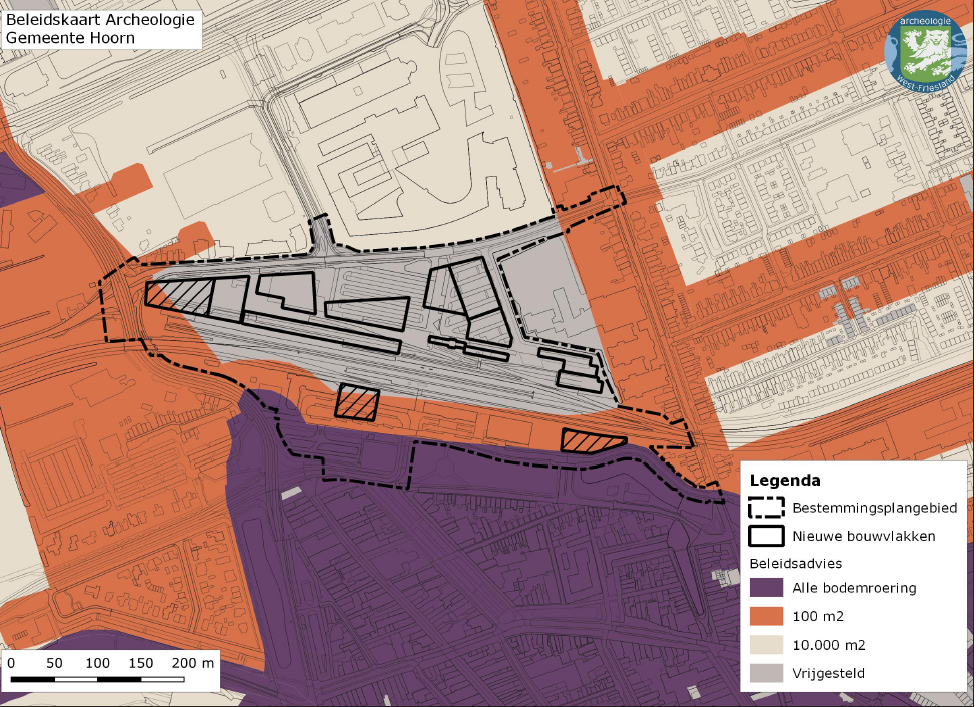The height and width of the screenshot is (707, 976).
Task: Click the 100 mark on the scale bar
Action: click(x=98, y=663)
